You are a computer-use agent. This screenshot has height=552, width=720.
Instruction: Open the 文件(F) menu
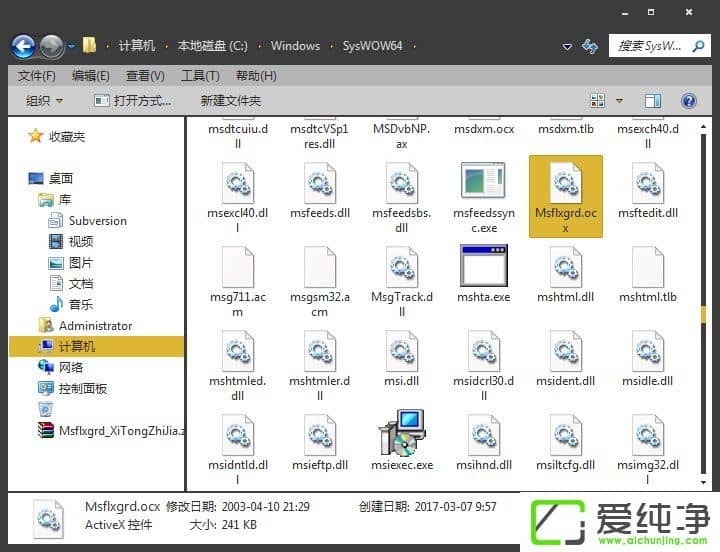point(37,76)
